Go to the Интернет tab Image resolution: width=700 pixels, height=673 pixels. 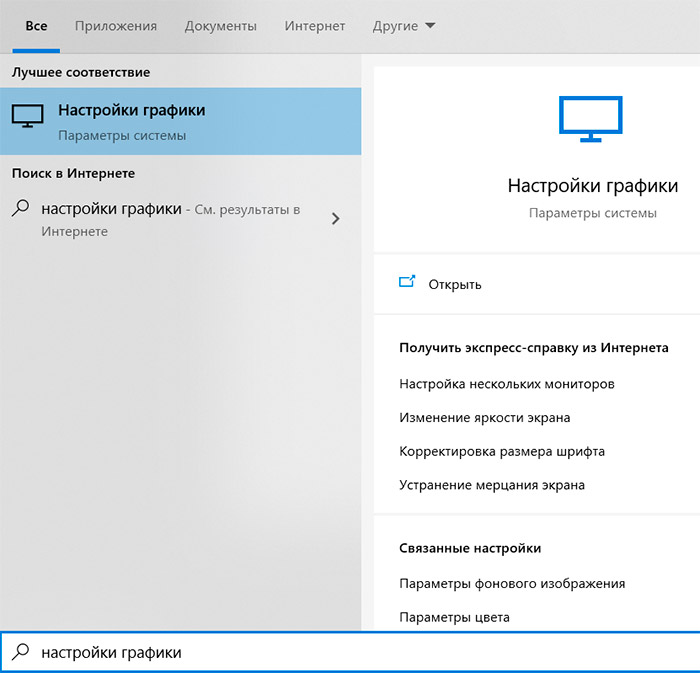[x=314, y=26]
